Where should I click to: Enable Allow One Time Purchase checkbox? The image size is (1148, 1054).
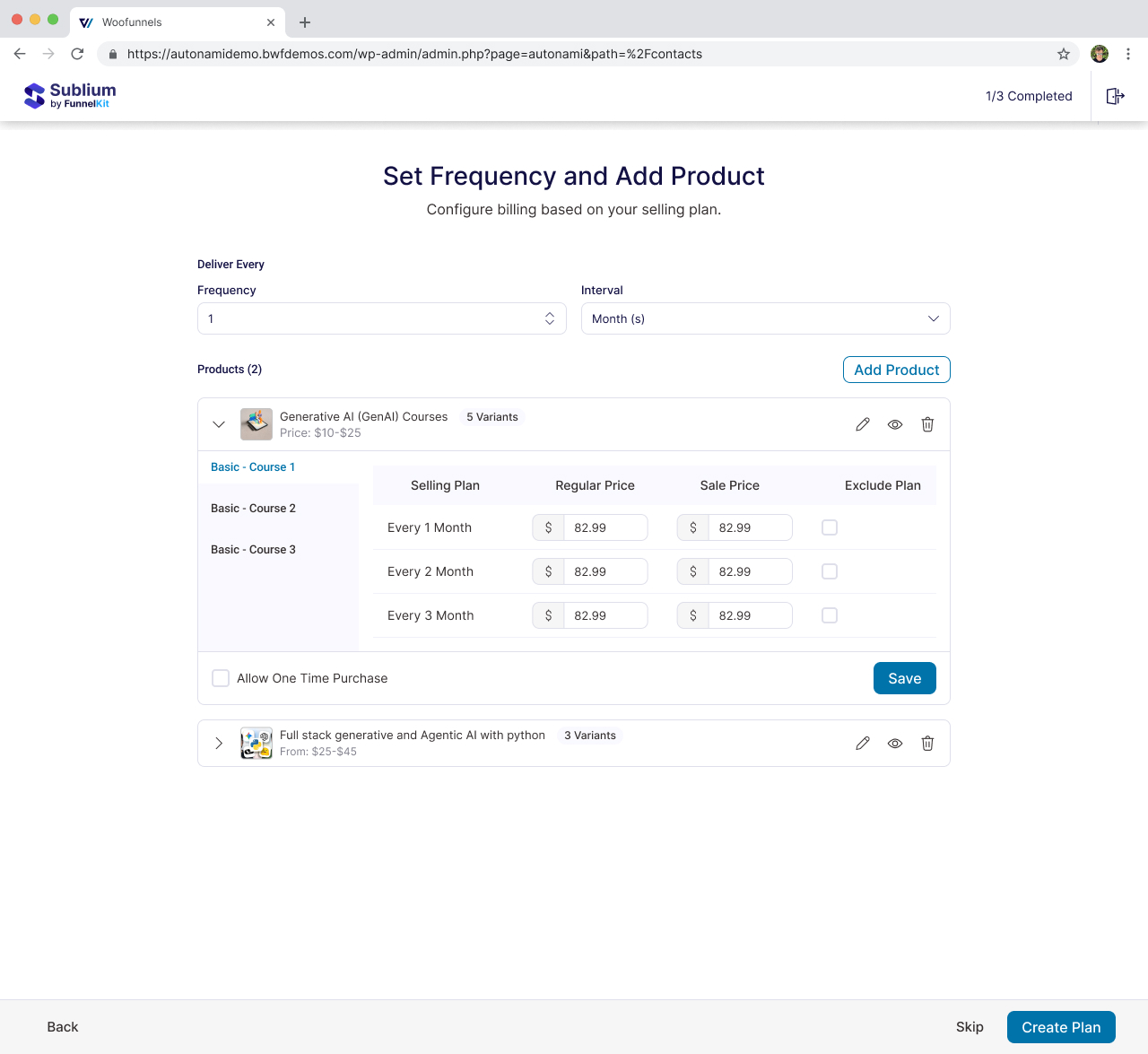pos(221,678)
